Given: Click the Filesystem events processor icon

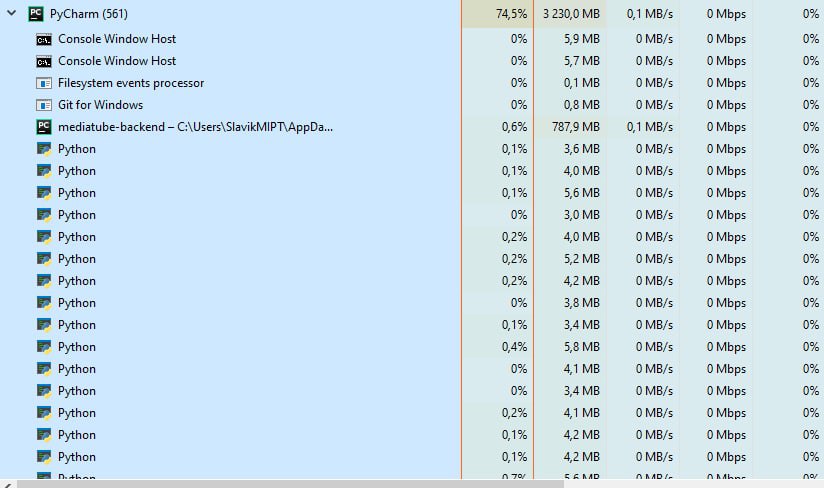Looking at the screenshot, I should [x=44, y=83].
